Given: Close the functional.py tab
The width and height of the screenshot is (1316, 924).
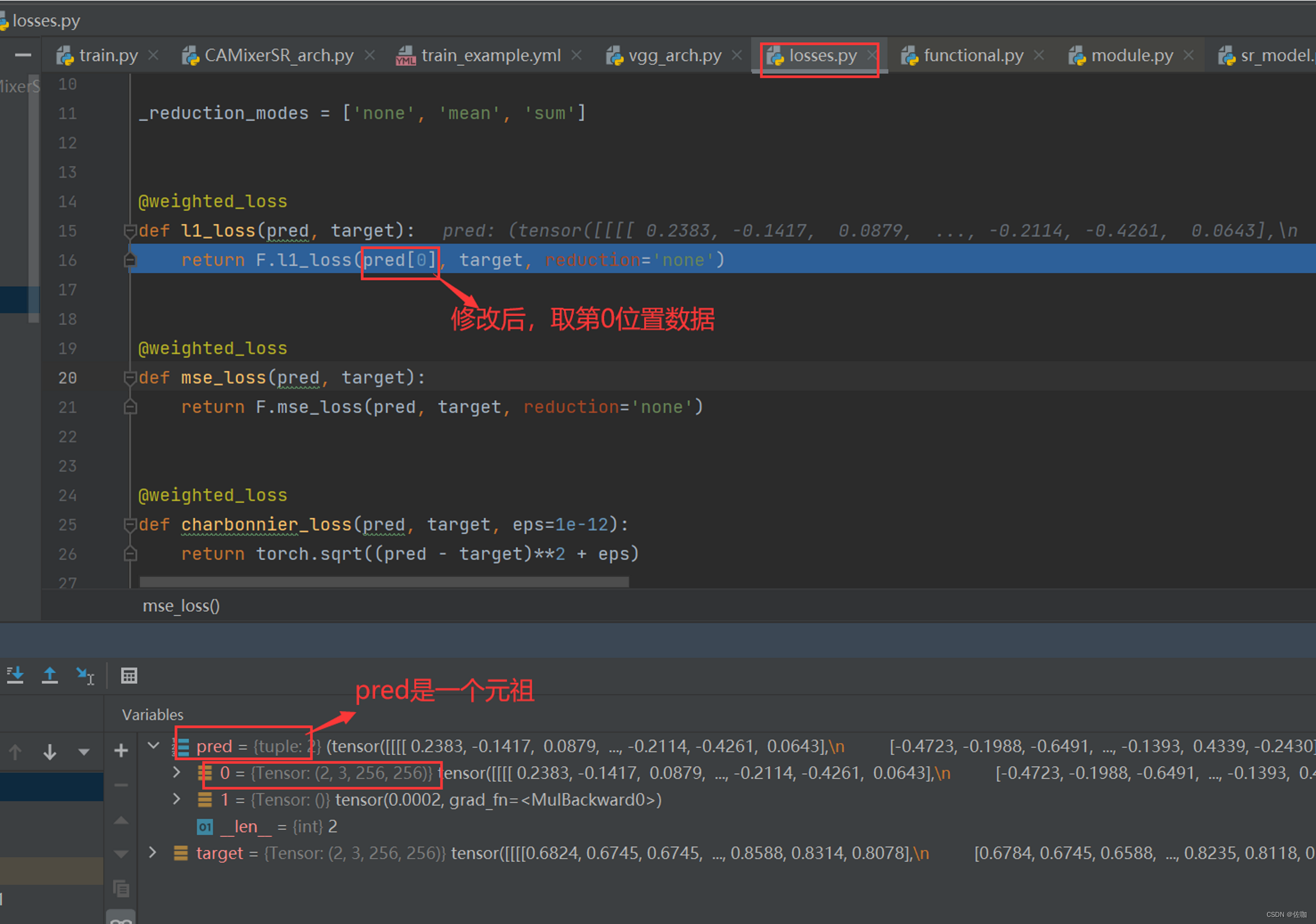Looking at the screenshot, I should coord(1039,55).
